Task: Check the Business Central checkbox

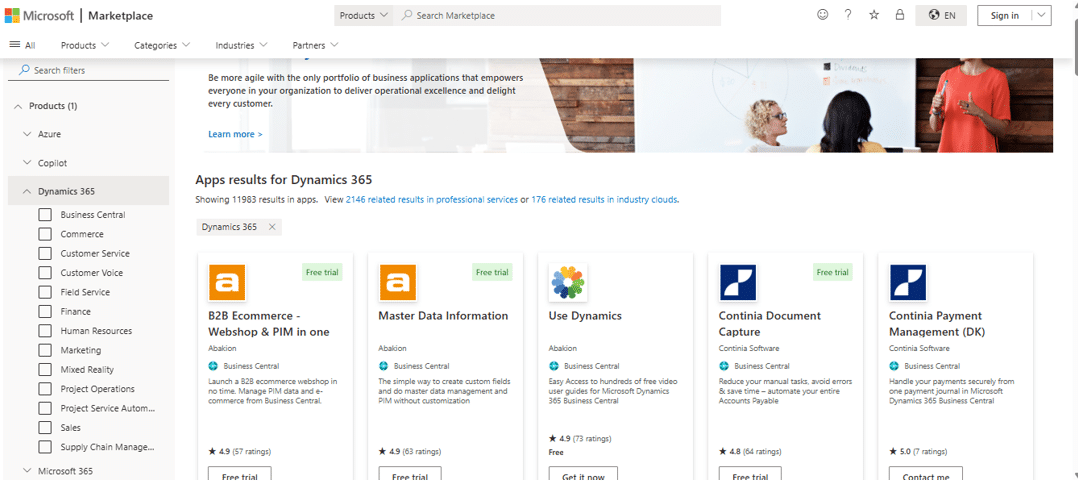Action: tap(45, 215)
